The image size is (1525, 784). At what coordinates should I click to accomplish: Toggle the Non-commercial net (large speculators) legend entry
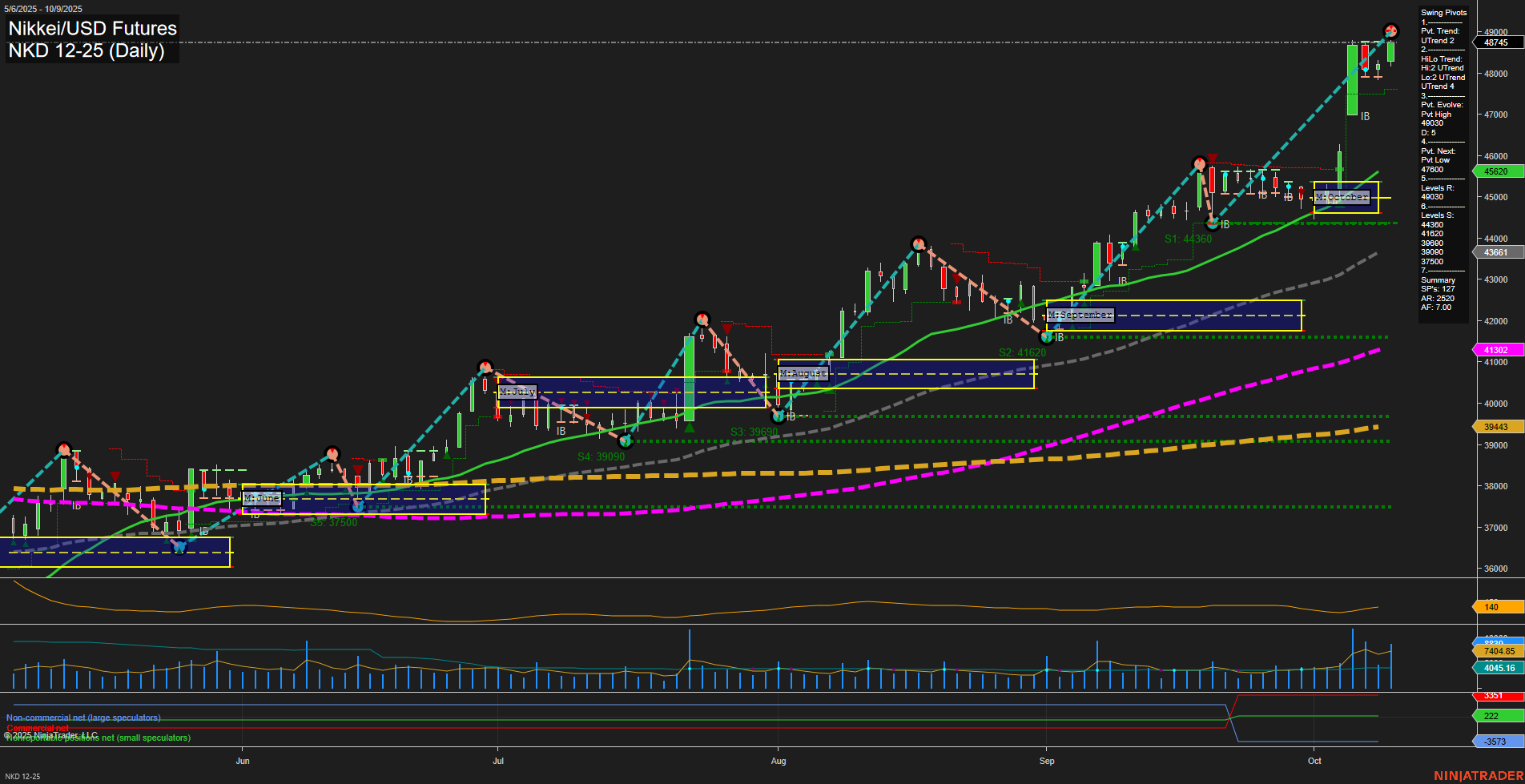(x=84, y=718)
